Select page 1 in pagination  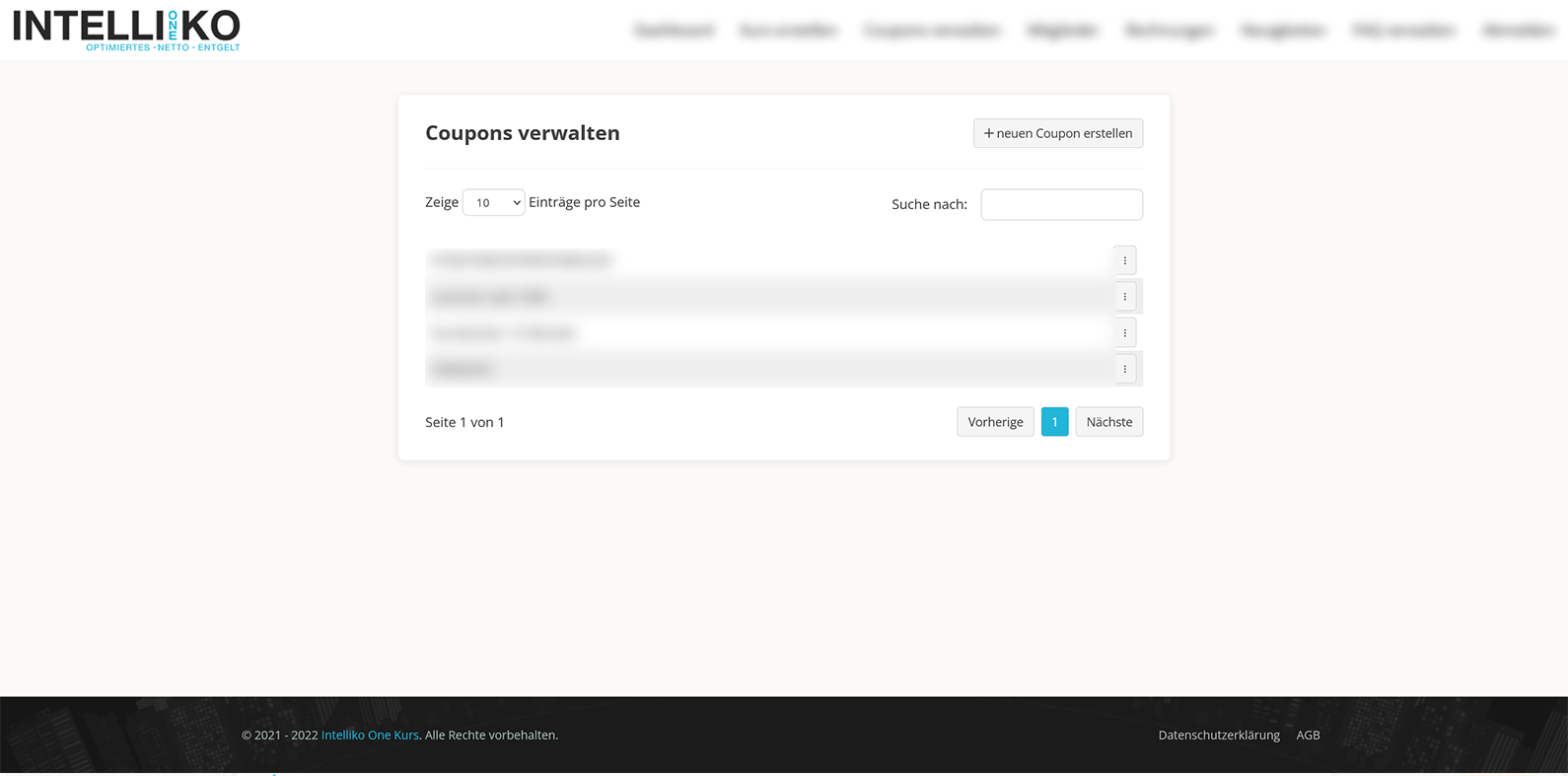[1054, 422]
